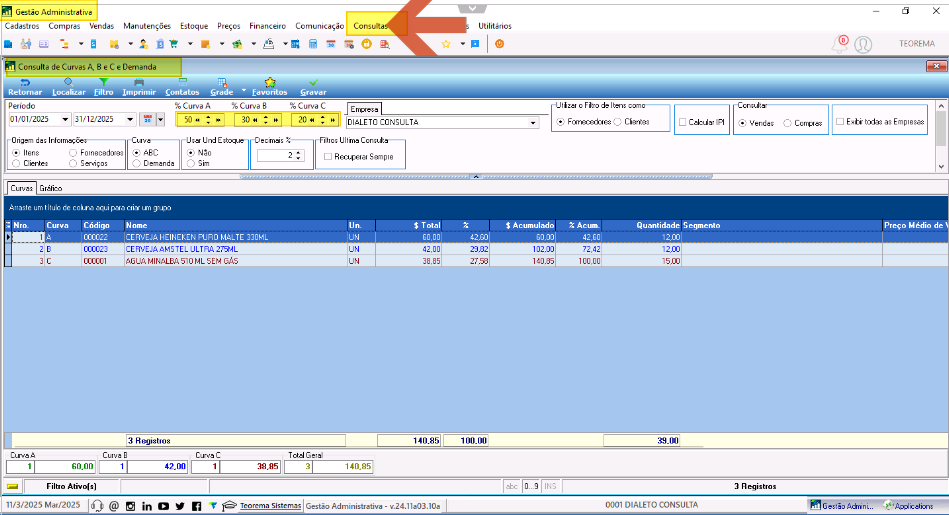The width and height of the screenshot is (949, 515).
Task: Open the Facebook icon in status bar
Action: coord(196,506)
